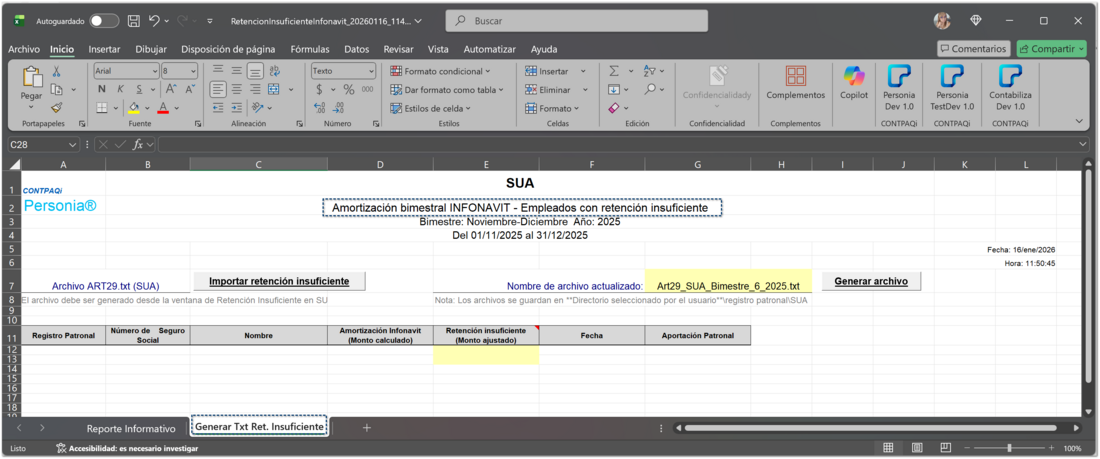The height and width of the screenshot is (459, 1100).
Task: Switch to Reporte Informativo sheet tab
Action: [x=130, y=428]
